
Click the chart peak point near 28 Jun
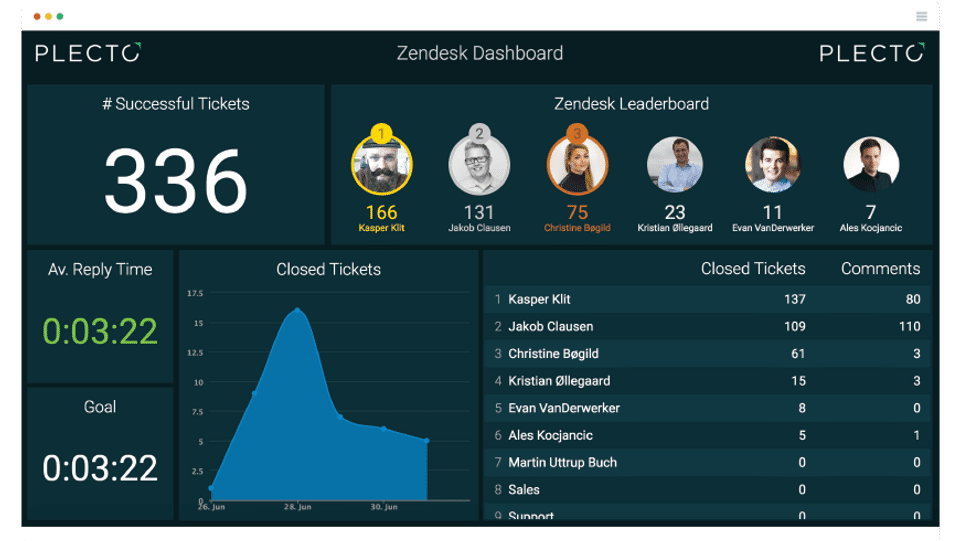coord(298,310)
